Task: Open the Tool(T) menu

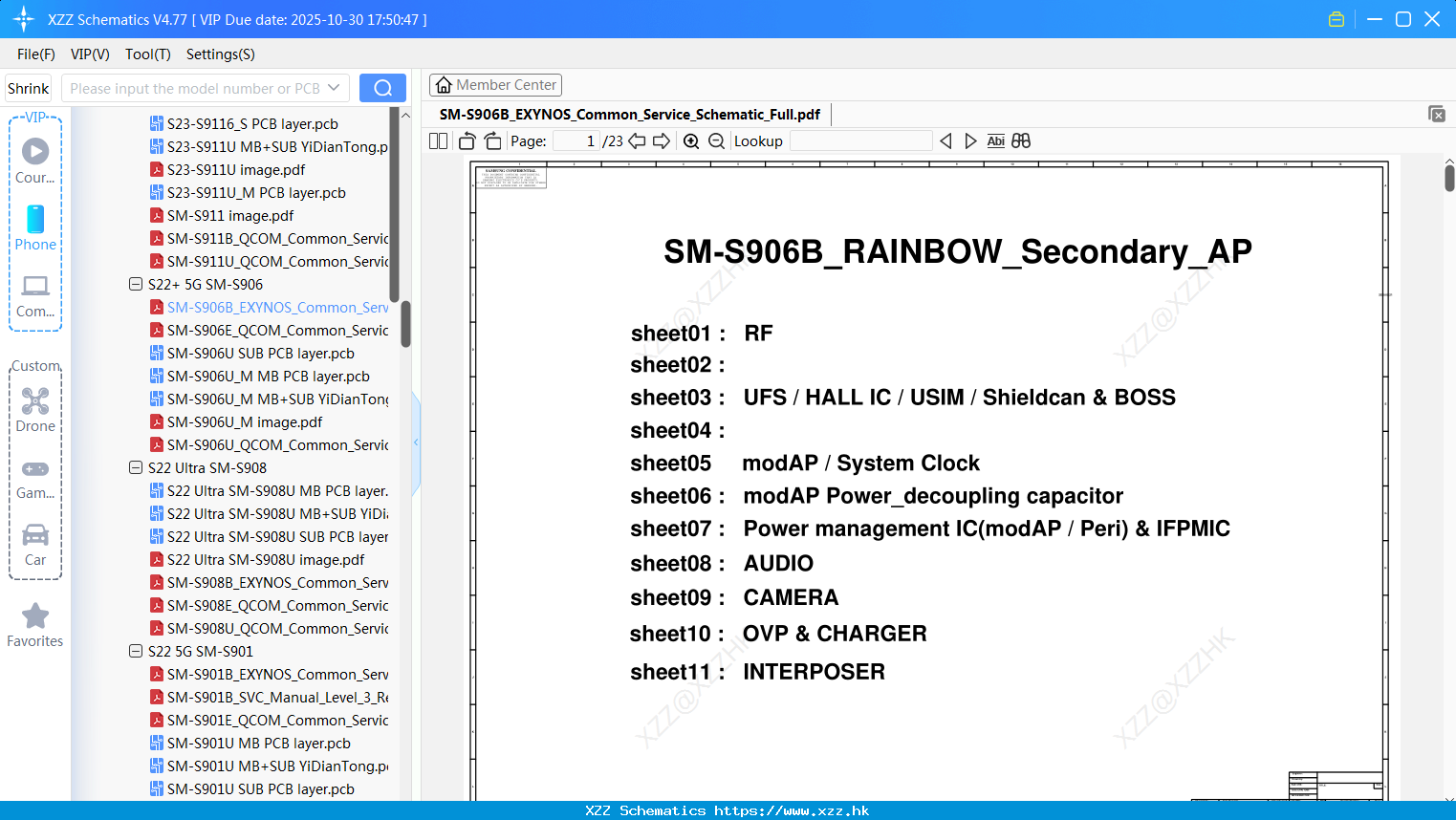Action: [x=148, y=54]
